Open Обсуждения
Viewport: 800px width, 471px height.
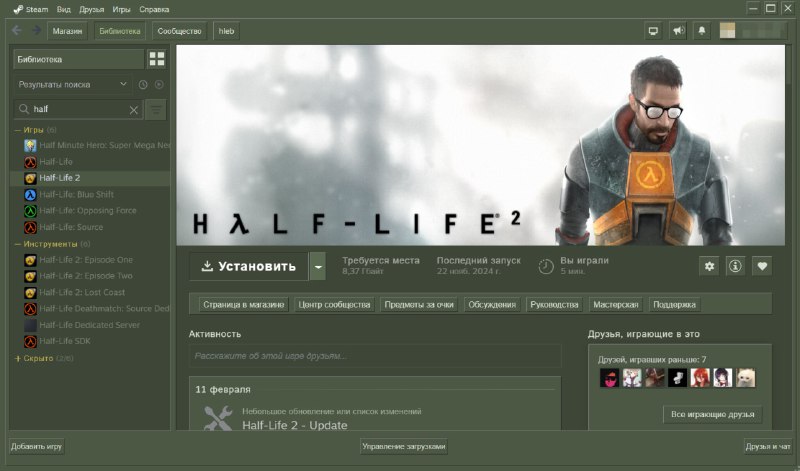[492, 305]
